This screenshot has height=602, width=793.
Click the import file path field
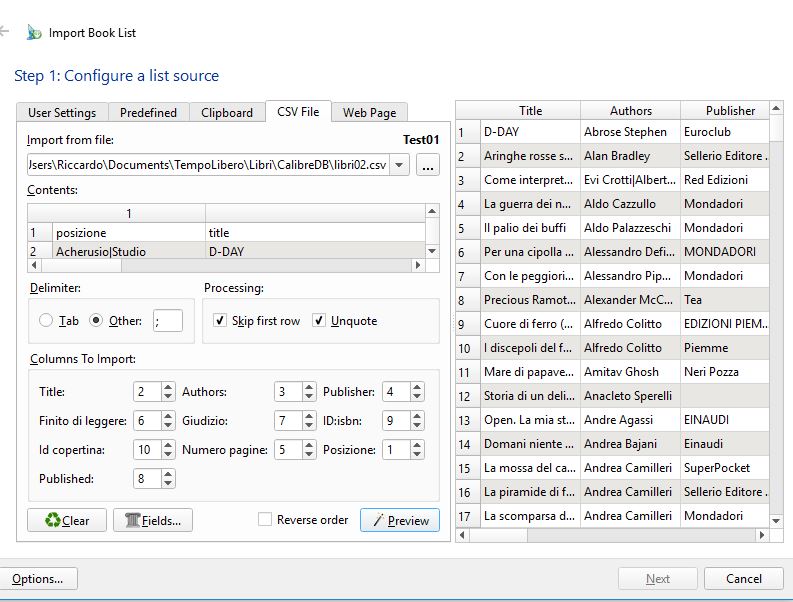pyautogui.click(x=208, y=165)
